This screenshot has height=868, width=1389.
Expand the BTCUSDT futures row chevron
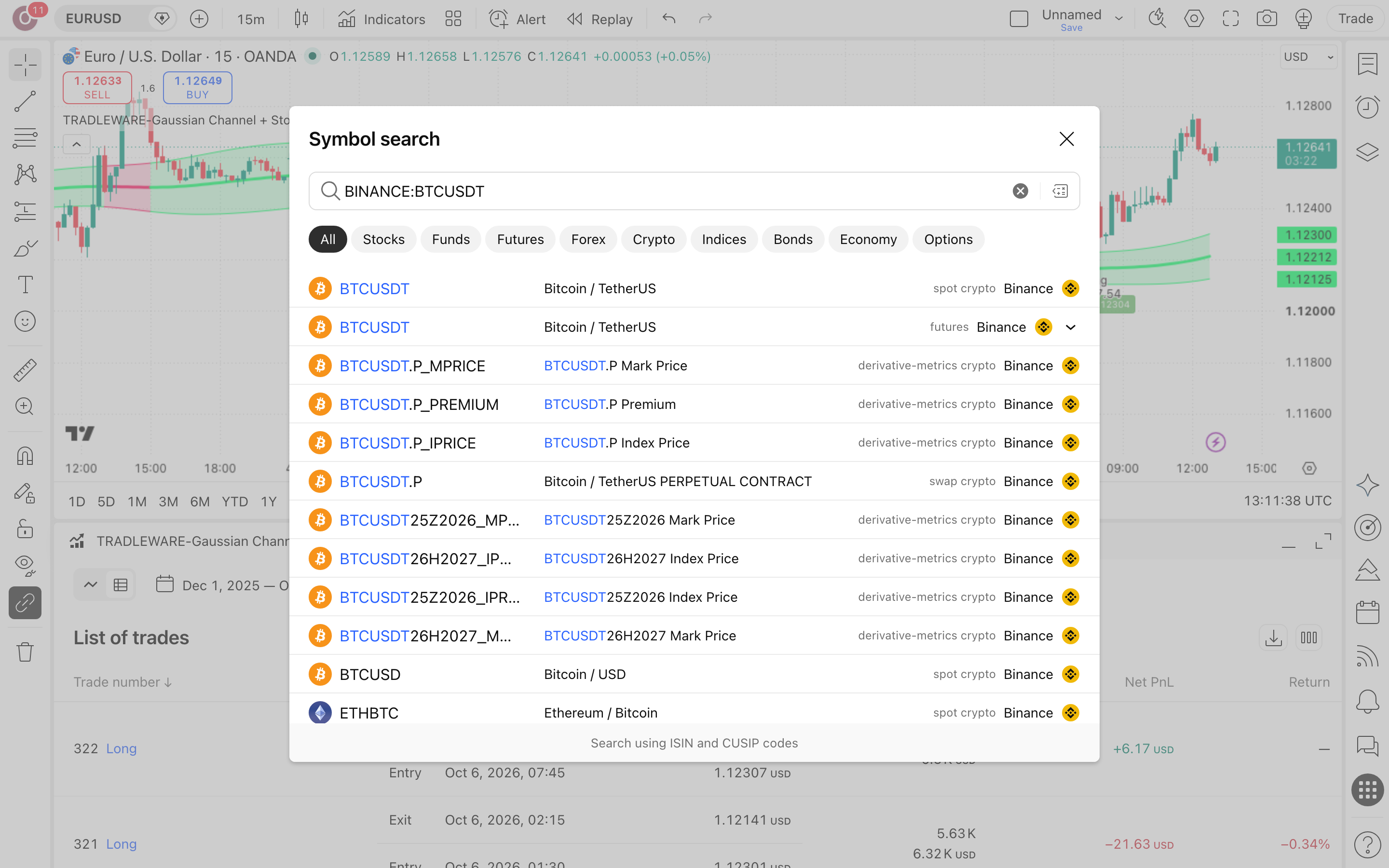coord(1071,327)
